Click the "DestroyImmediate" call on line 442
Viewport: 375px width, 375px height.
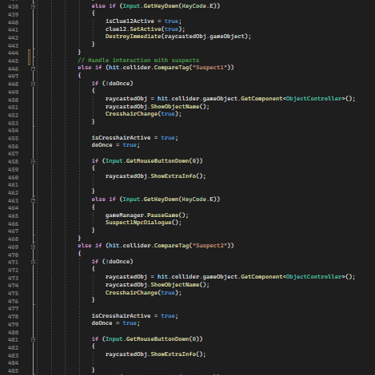click(133, 36)
